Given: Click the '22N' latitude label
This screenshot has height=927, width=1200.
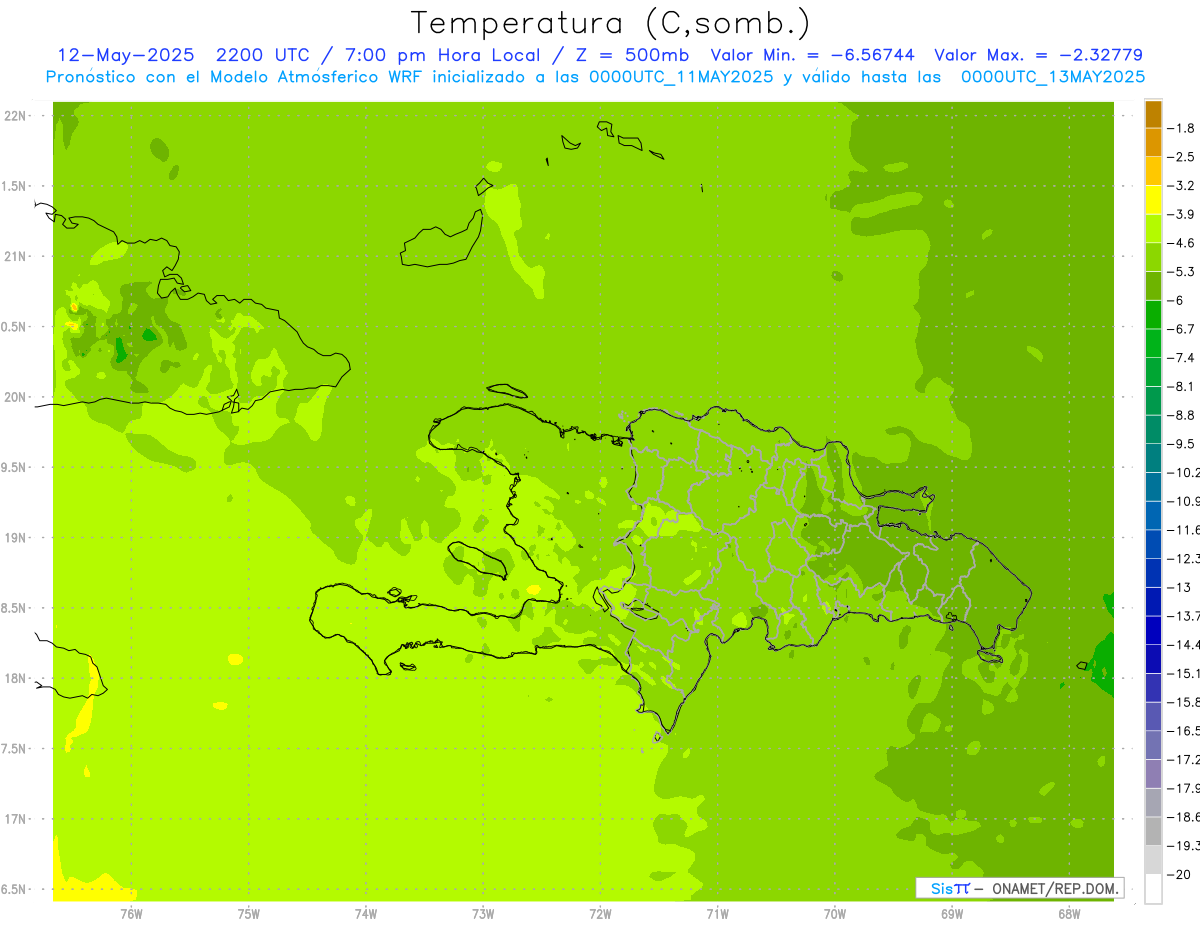Looking at the screenshot, I should (x=16, y=116).
